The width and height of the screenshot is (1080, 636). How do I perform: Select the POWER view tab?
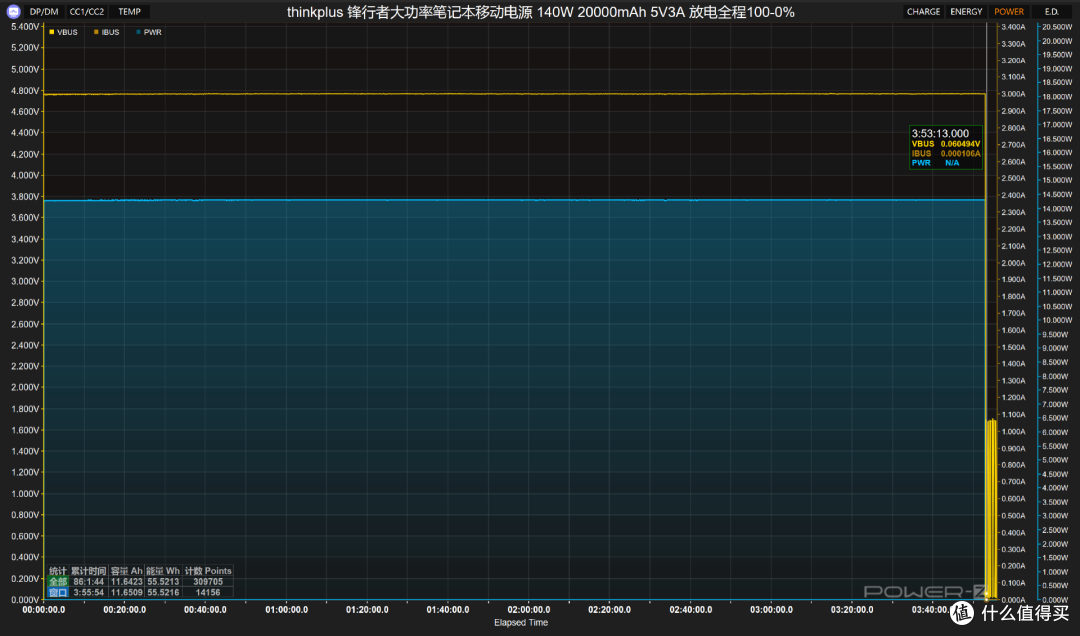tap(1008, 12)
